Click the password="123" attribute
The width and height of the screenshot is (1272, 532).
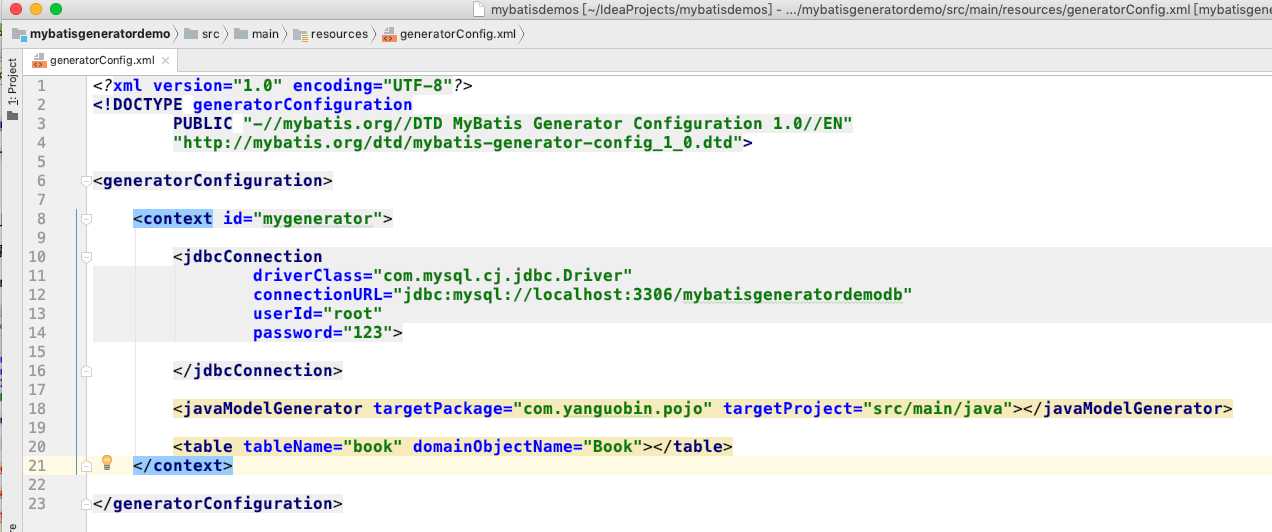pyautogui.click(x=322, y=333)
